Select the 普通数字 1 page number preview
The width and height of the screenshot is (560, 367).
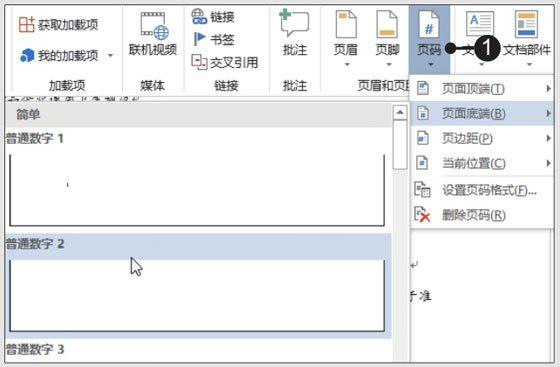(x=197, y=190)
